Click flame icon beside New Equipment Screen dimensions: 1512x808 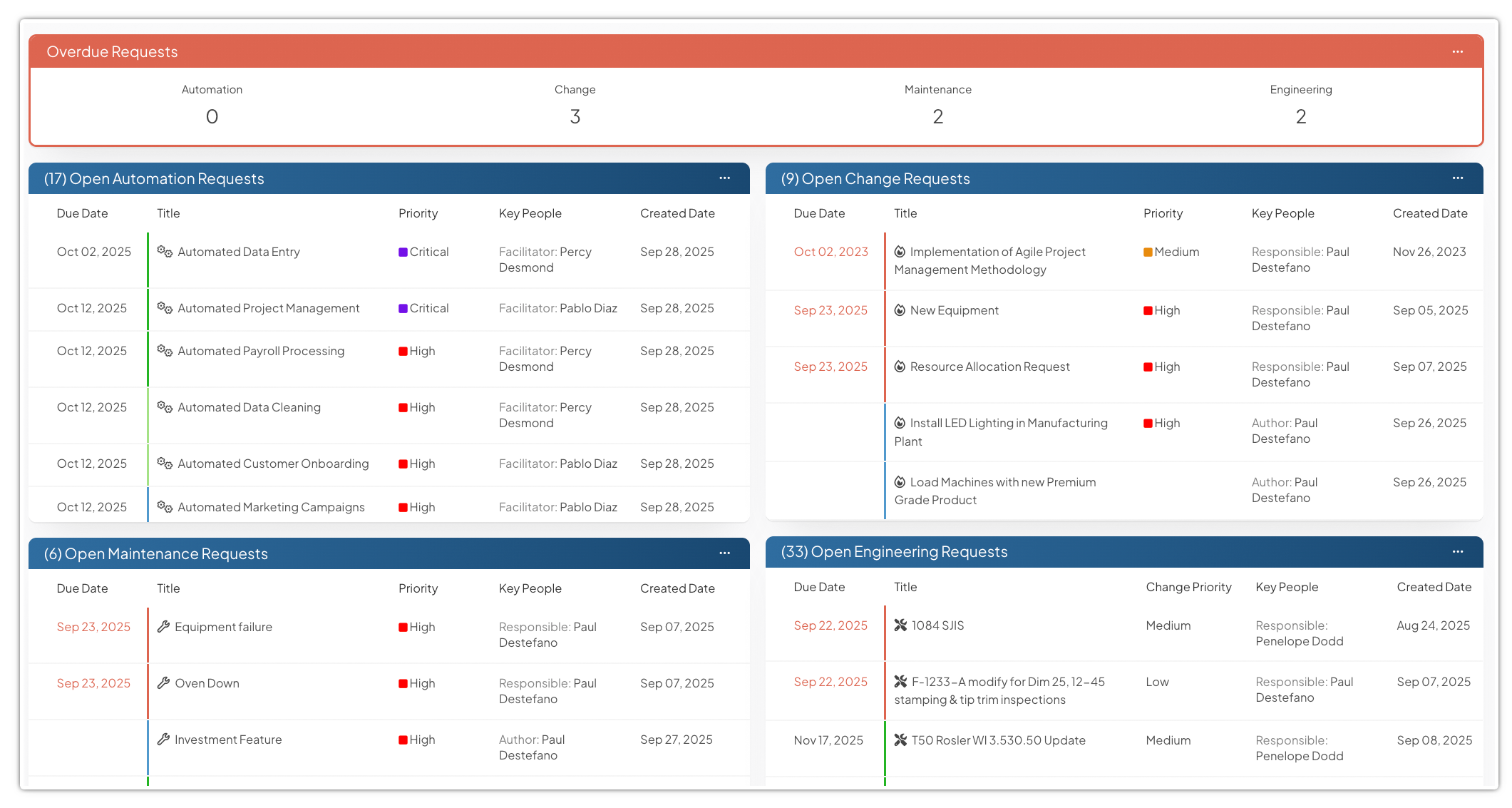click(x=900, y=310)
